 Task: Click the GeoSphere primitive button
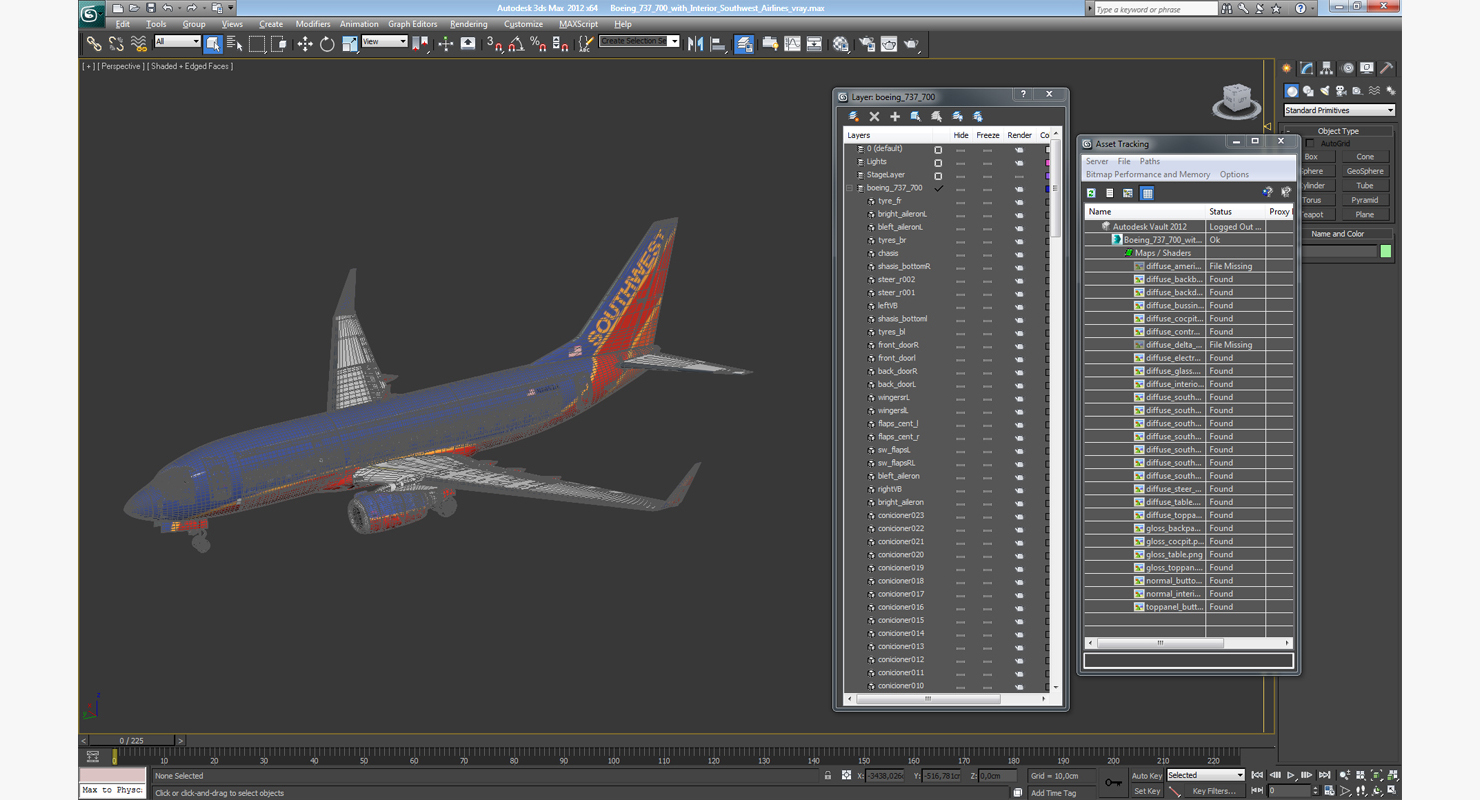point(1365,171)
